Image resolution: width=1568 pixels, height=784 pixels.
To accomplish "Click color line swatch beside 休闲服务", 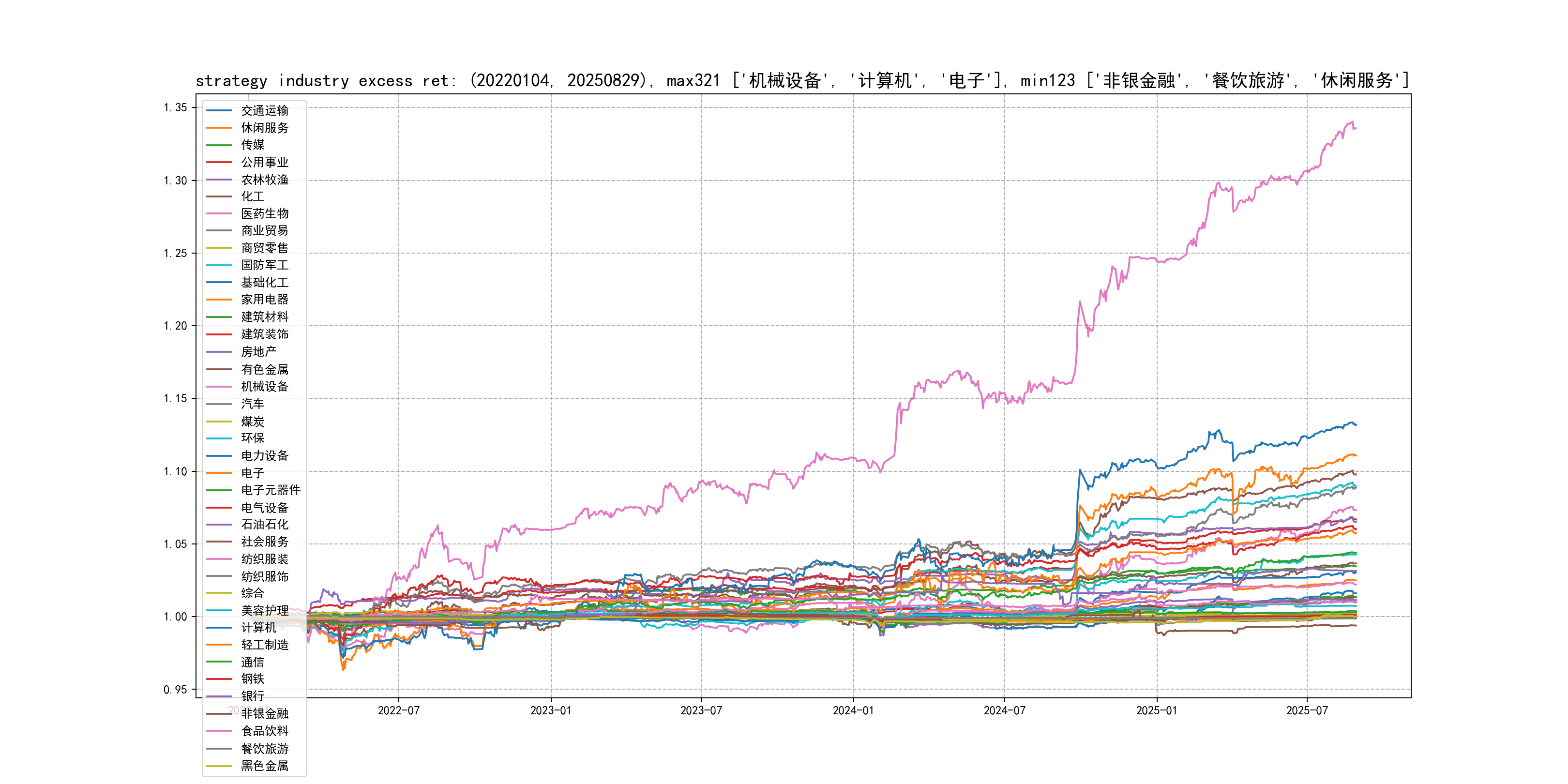I will (219, 128).
